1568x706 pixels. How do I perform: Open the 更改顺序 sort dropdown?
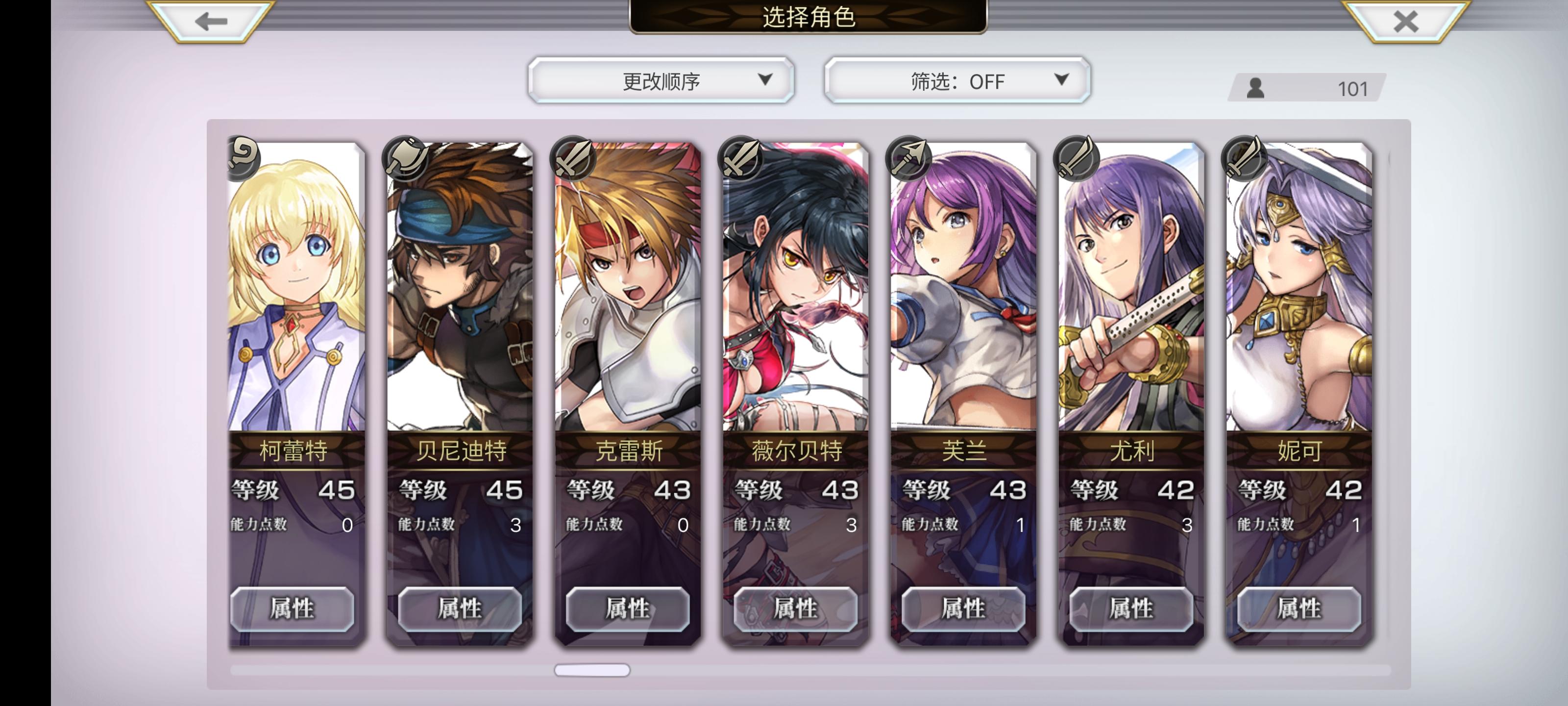tap(661, 80)
